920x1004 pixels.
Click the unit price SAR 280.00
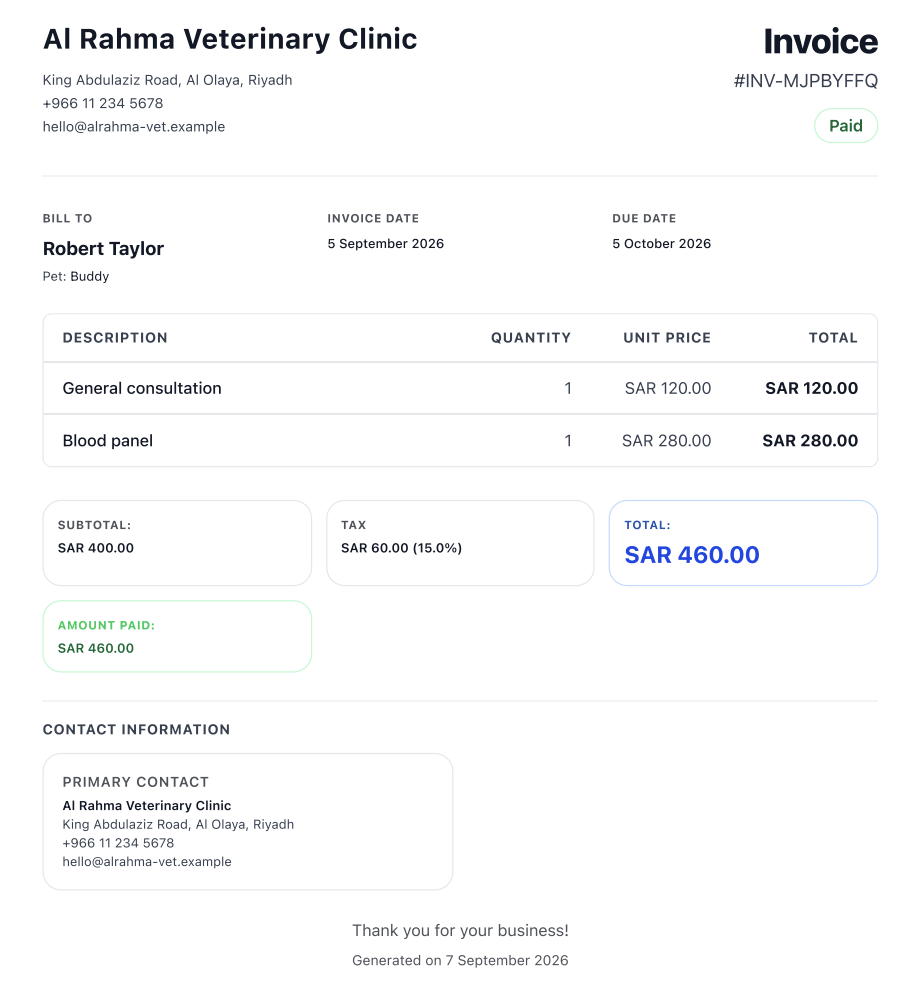tap(666, 441)
